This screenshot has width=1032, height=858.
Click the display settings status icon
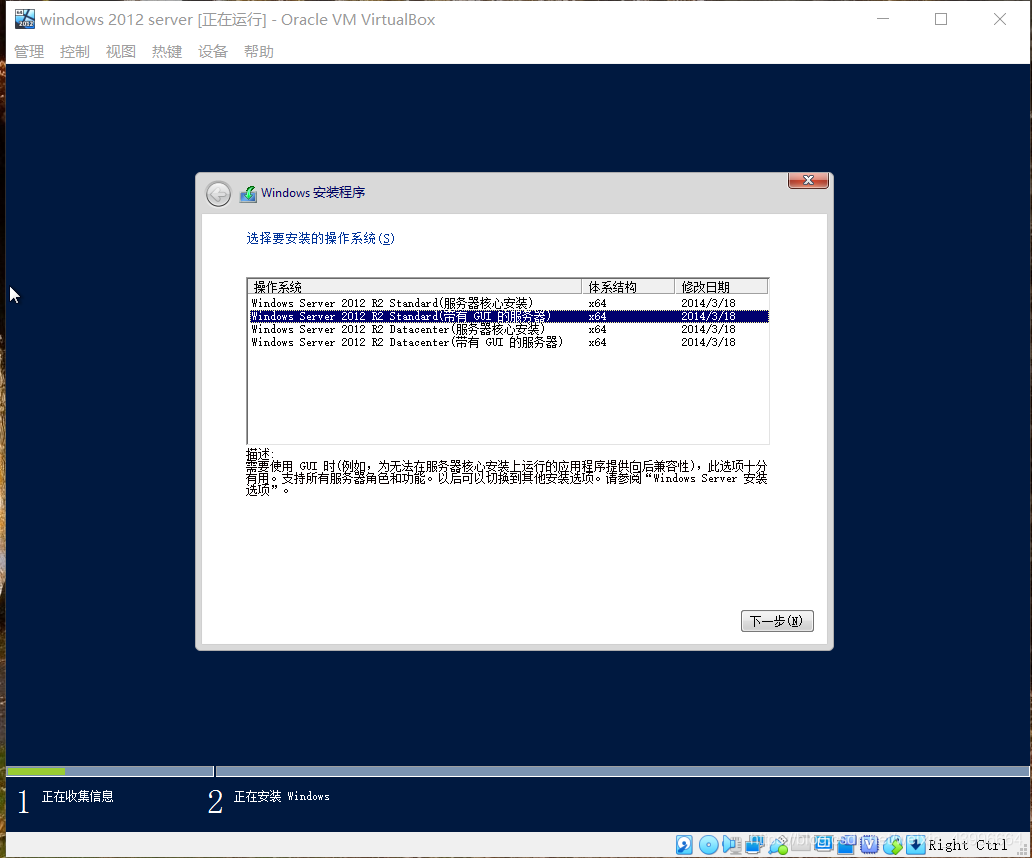tap(823, 844)
